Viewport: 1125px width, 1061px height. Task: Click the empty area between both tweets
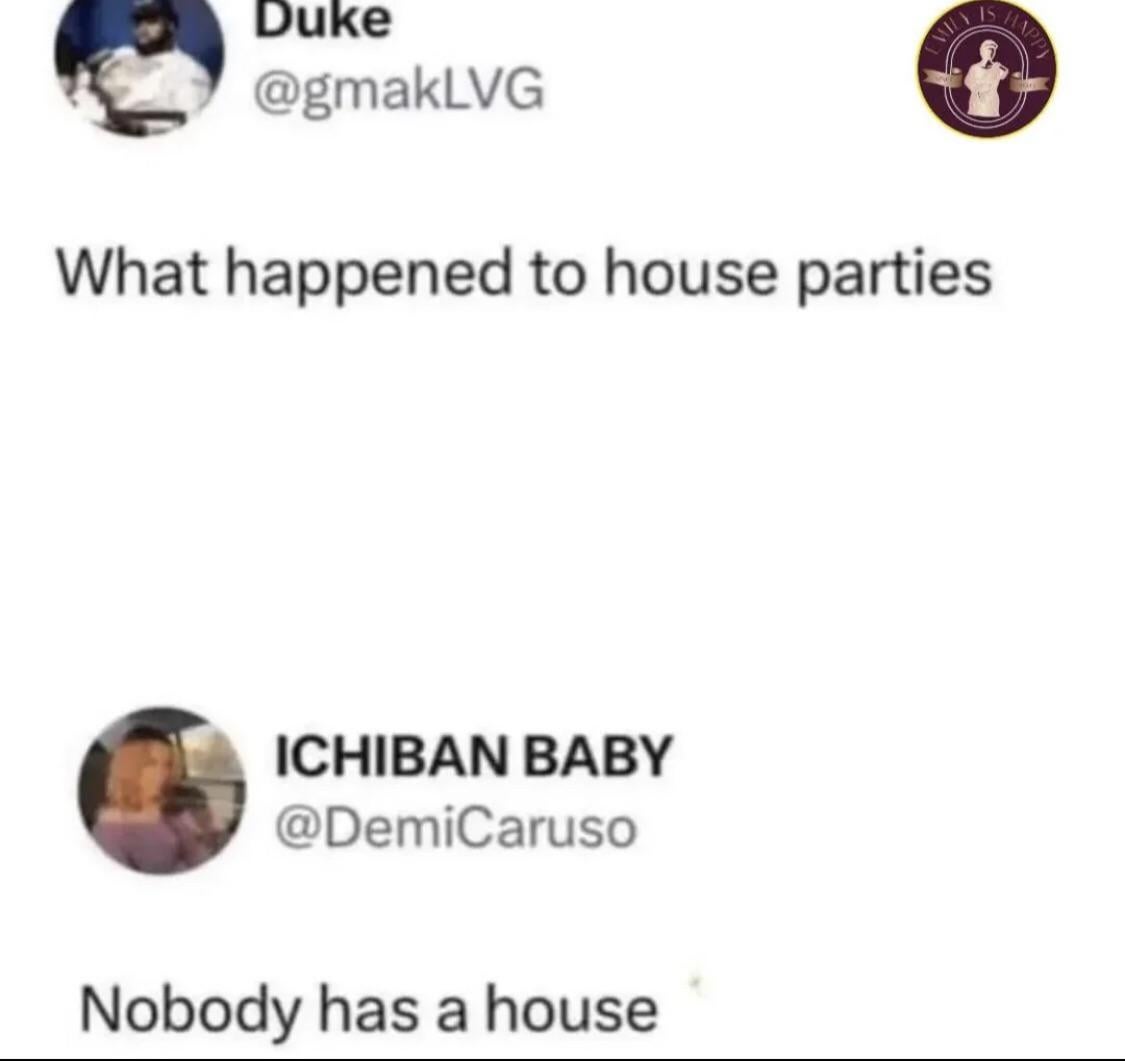pos(562,502)
